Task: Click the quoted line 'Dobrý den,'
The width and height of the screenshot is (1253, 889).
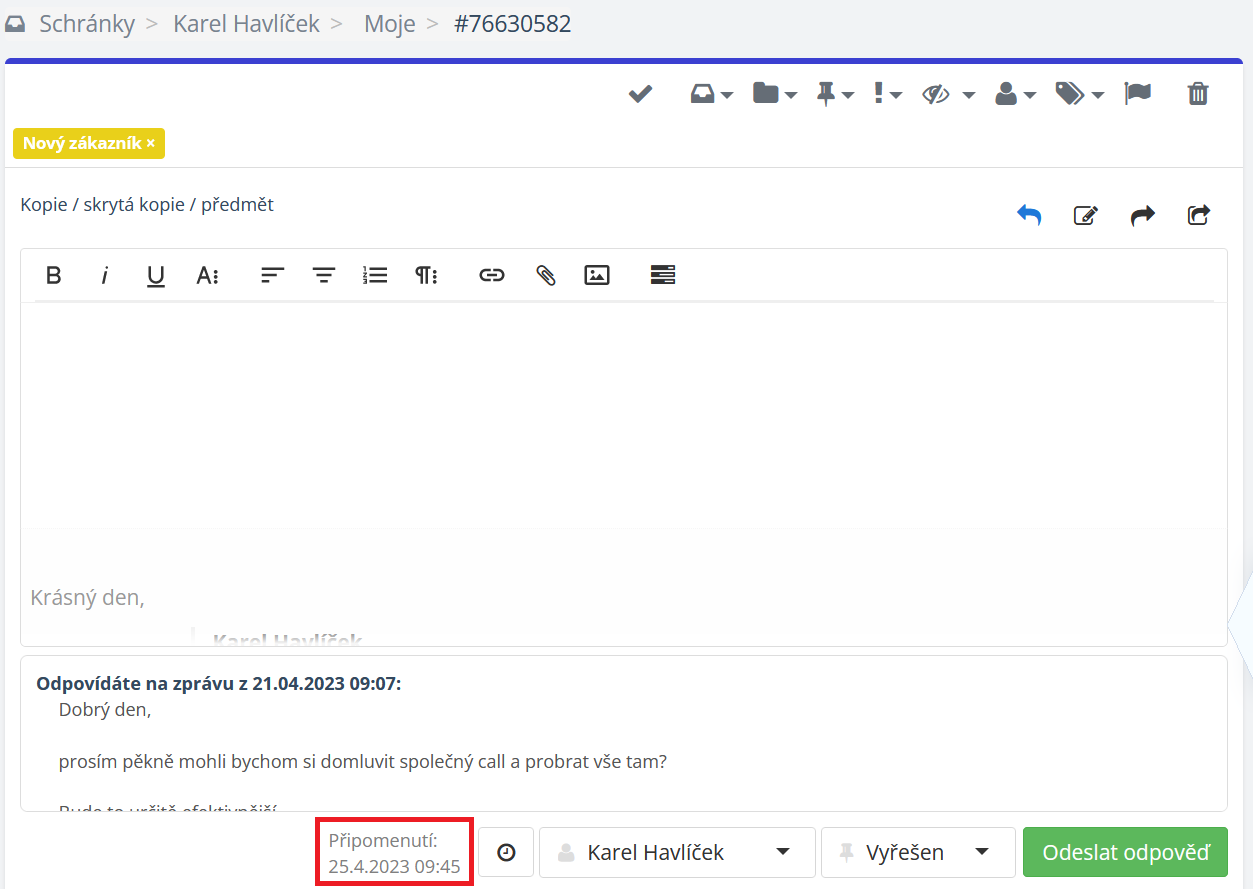Action: coord(105,711)
